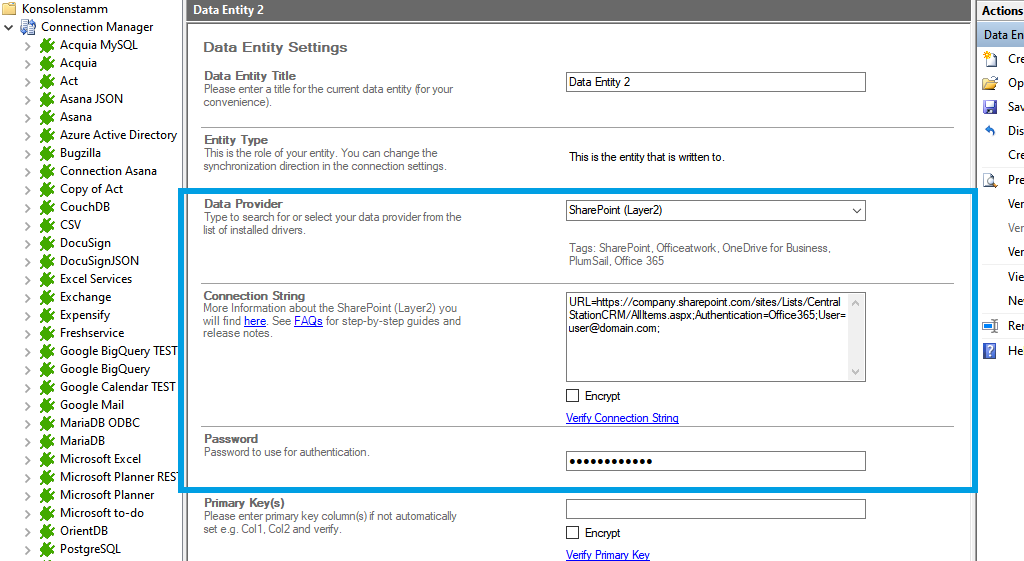This screenshot has width=1024, height=561.
Task: Click the connection string scrollbar down arrow
Action: (x=856, y=372)
